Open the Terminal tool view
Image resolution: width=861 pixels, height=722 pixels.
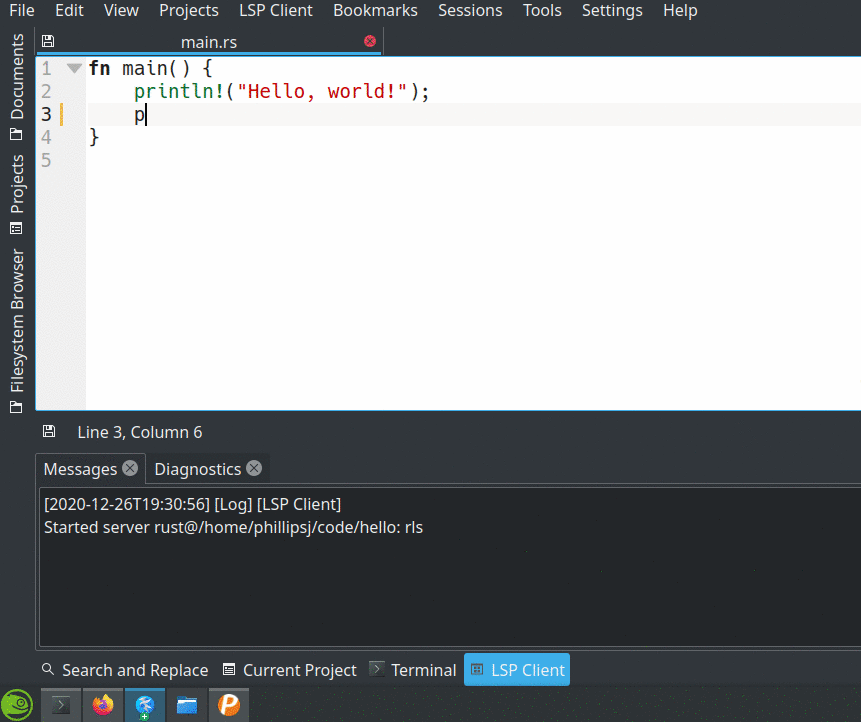pyautogui.click(x=413, y=670)
